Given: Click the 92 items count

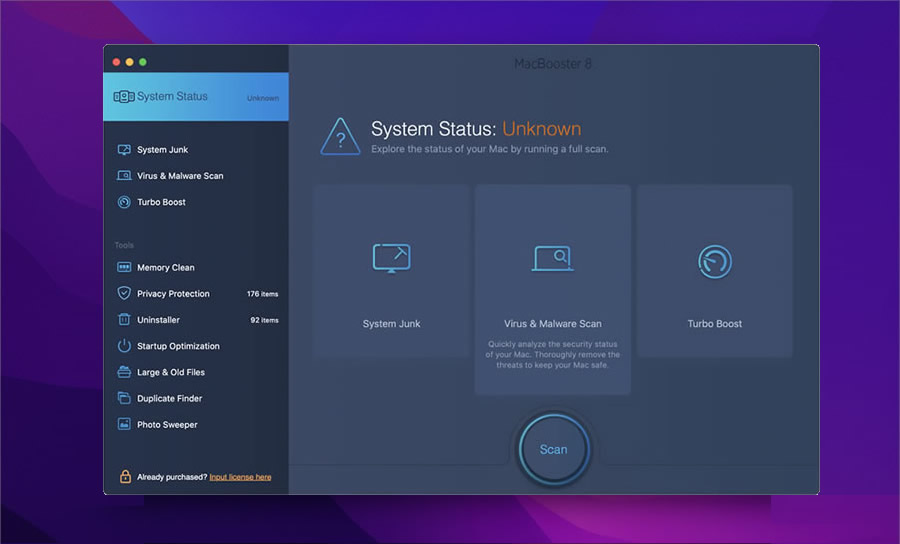Looking at the screenshot, I should (x=264, y=320).
